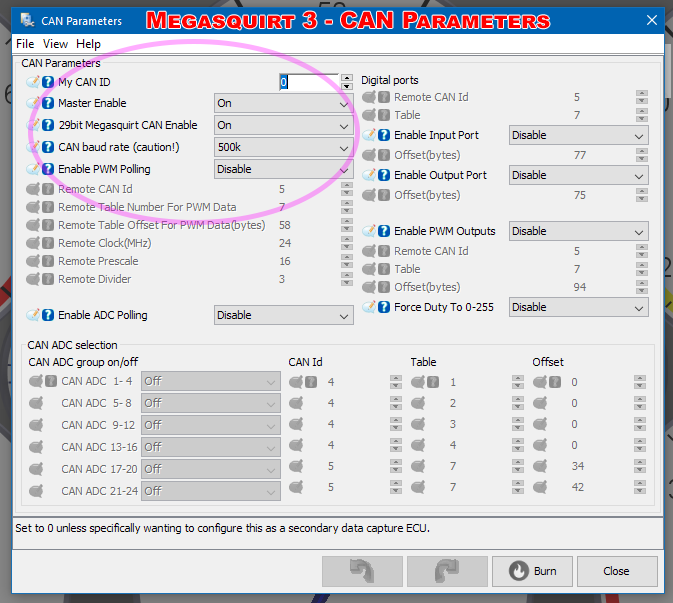
Task: Open the Enable Input Port dropdown
Action: (579, 135)
